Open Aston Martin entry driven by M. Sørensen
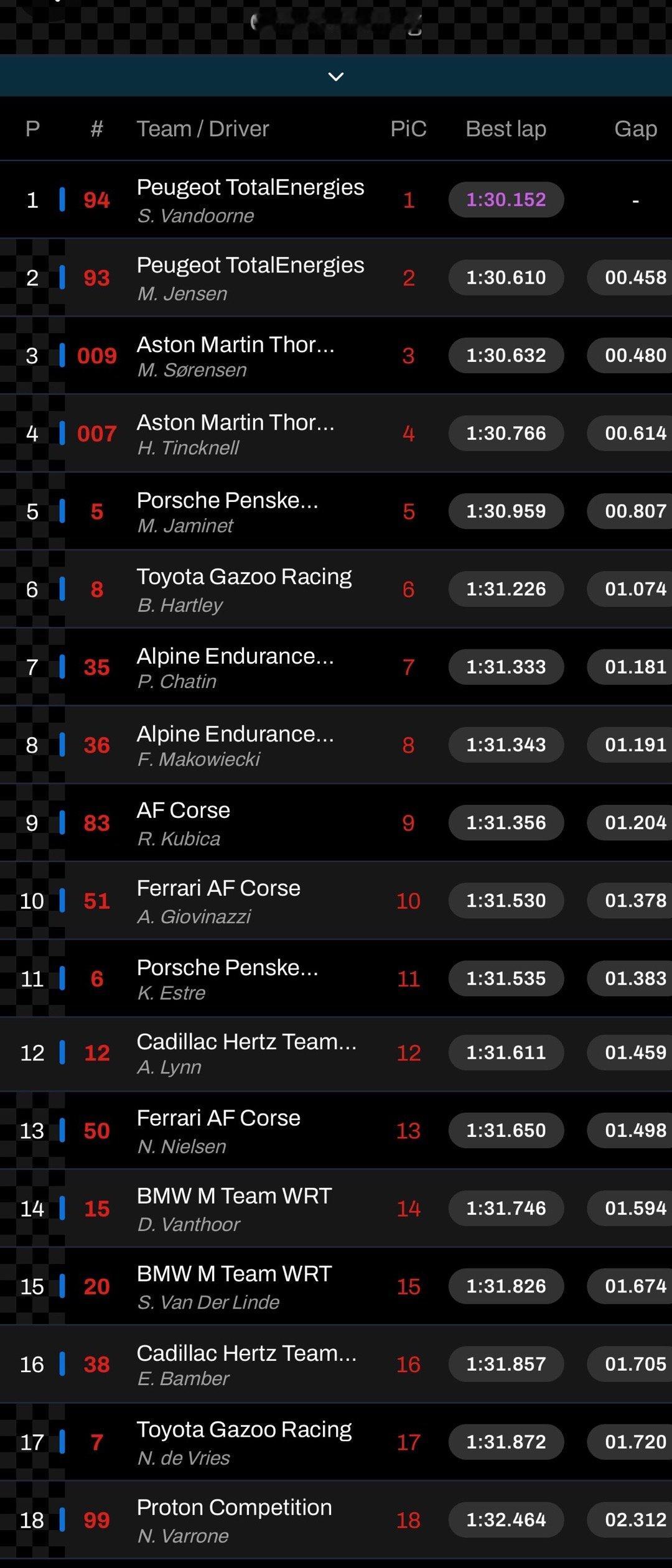The width and height of the screenshot is (672, 1568). (x=336, y=355)
